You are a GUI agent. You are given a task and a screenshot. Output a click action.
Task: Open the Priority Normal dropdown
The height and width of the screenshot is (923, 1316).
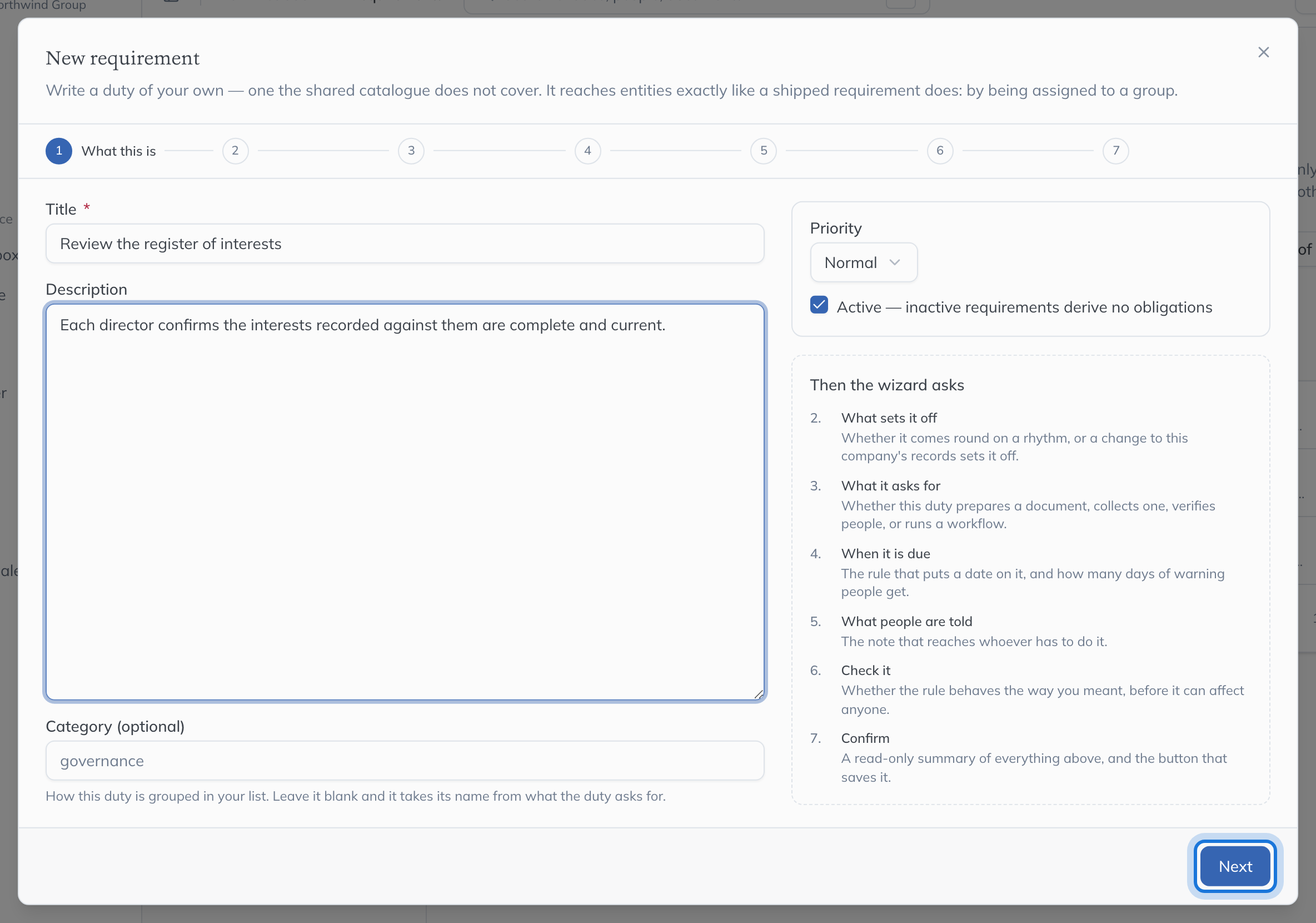[864, 262]
